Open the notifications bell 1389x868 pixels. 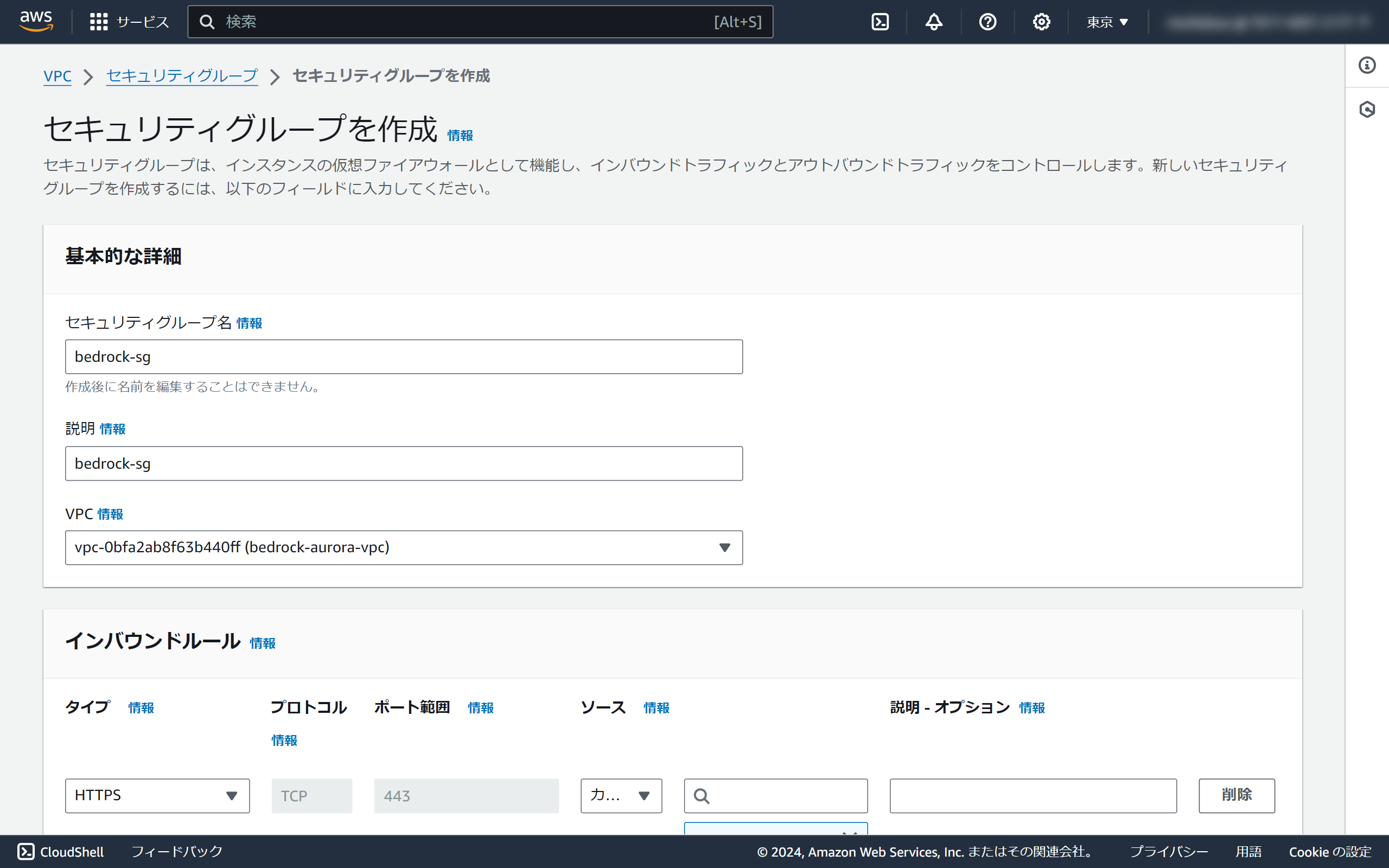click(x=934, y=22)
